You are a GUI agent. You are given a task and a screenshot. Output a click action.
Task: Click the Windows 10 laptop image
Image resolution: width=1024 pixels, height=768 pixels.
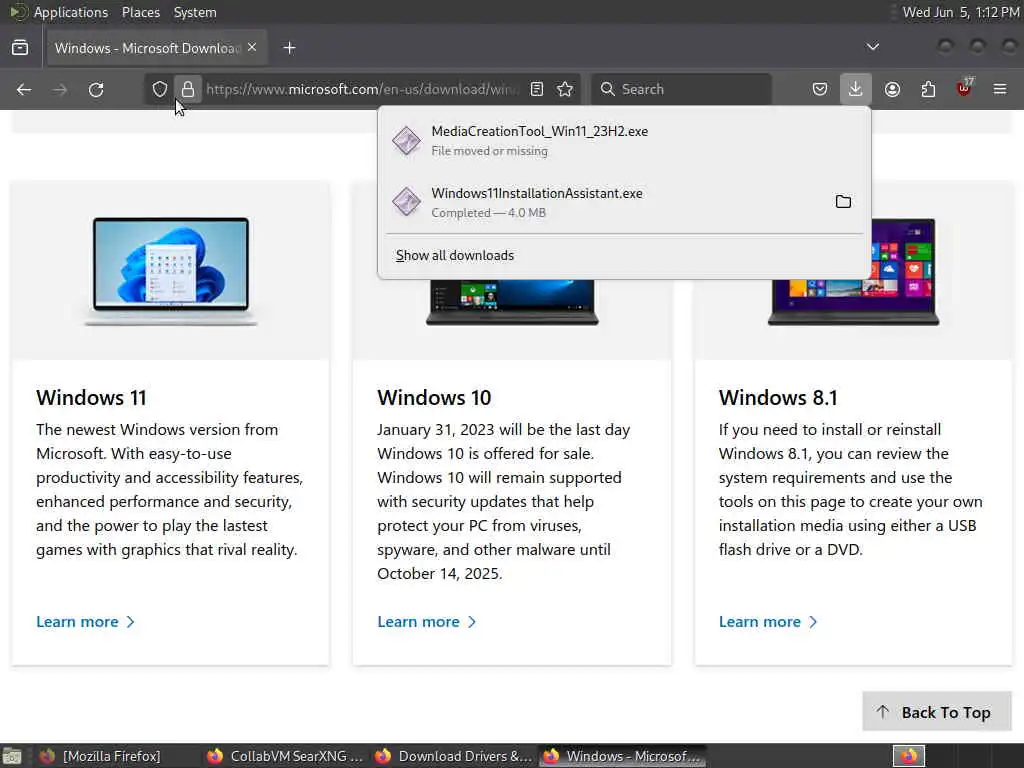click(x=512, y=302)
